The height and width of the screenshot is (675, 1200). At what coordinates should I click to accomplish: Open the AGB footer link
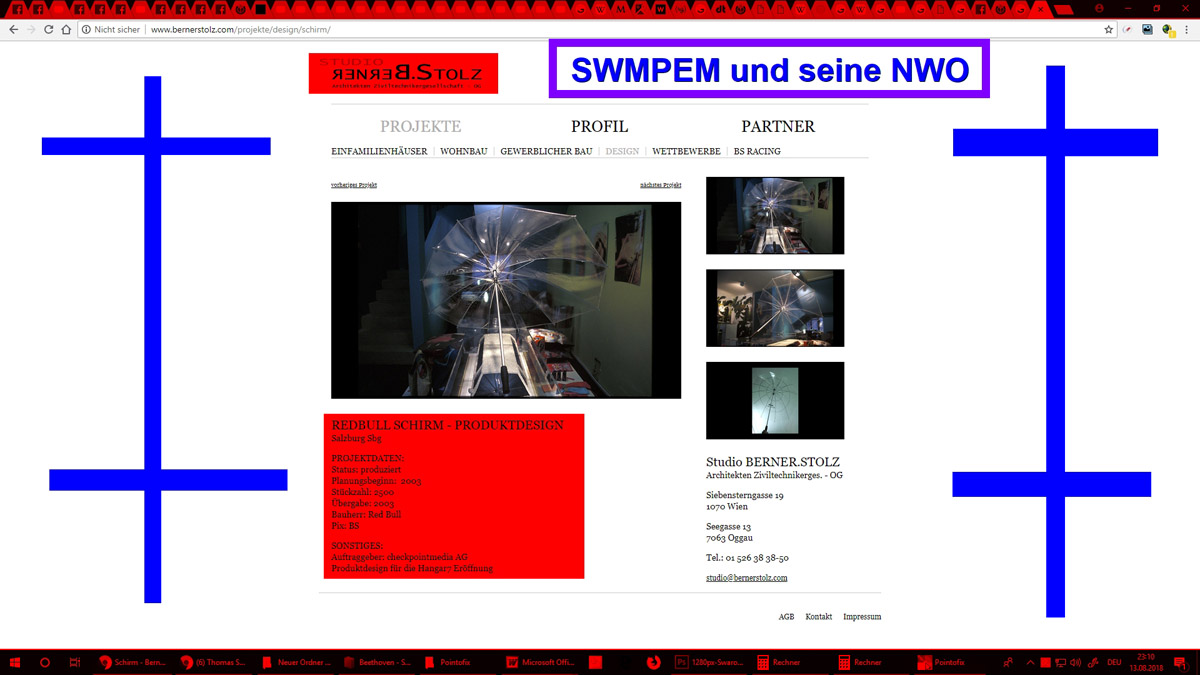pyautogui.click(x=786, y=617)
